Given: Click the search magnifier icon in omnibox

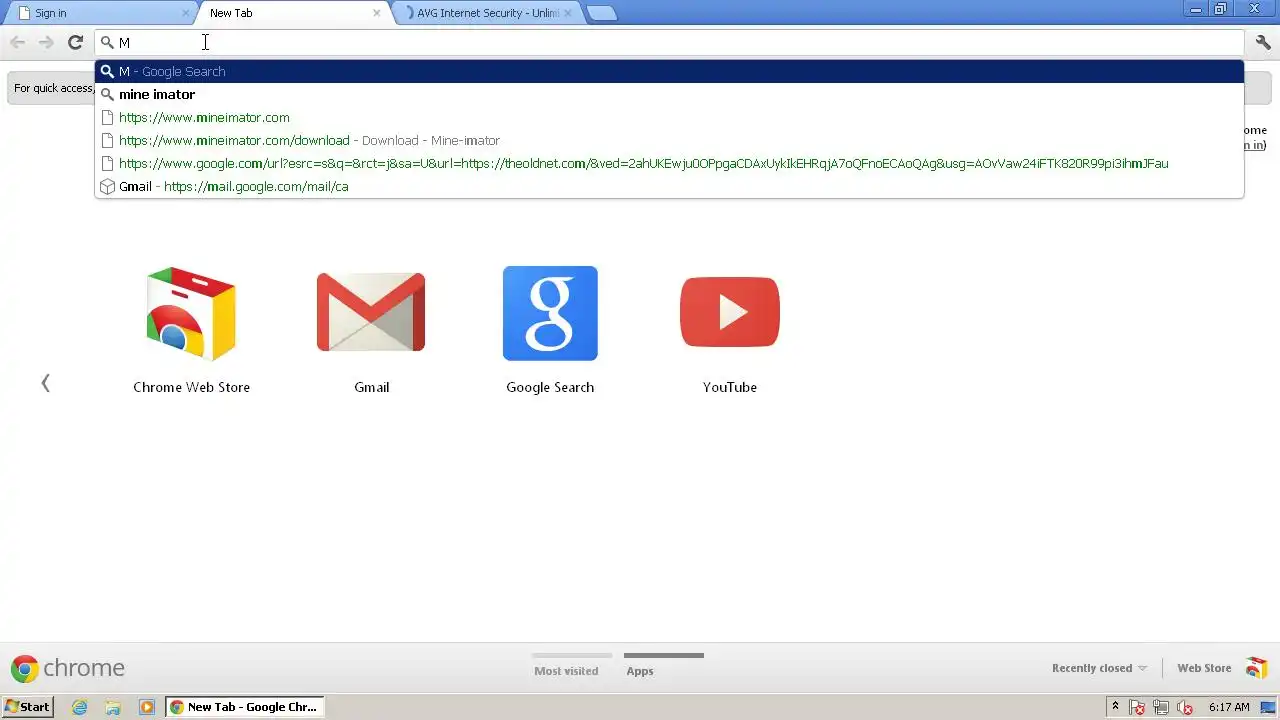Looking at the screenshot, I should click(x=107, y=43).
